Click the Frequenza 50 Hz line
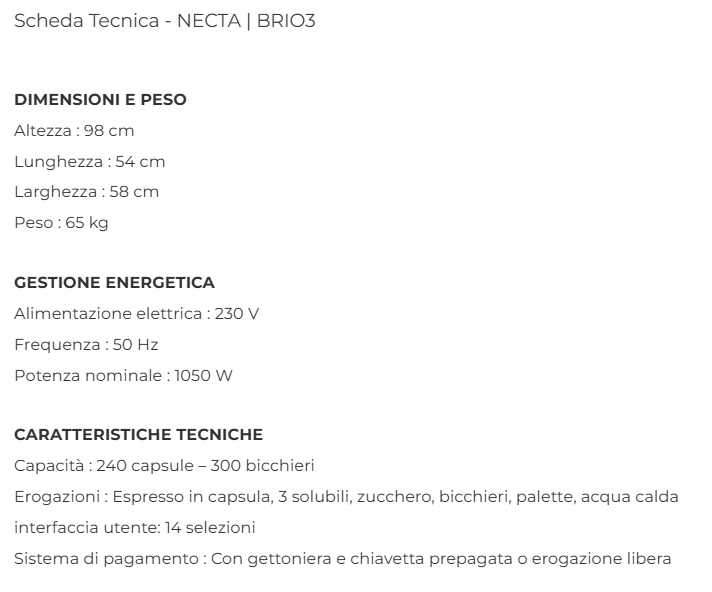 86,345
